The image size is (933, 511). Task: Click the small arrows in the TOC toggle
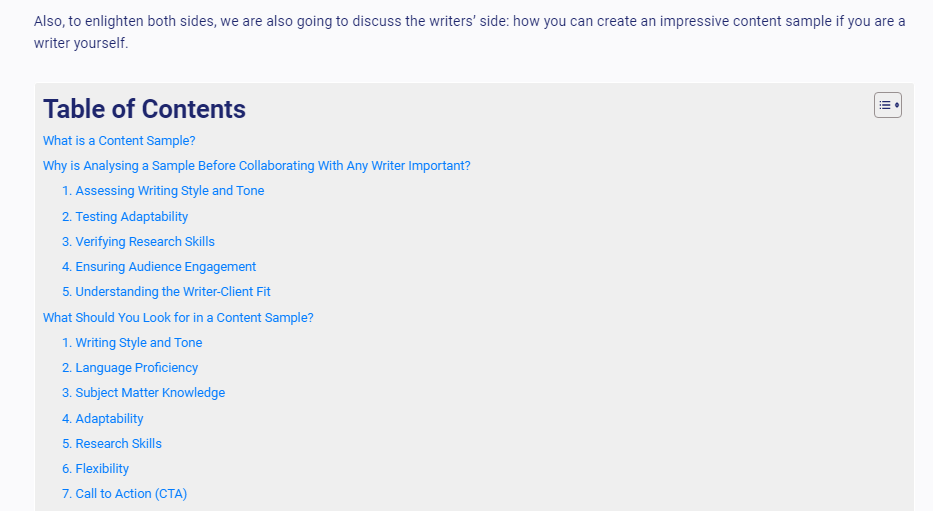(x=897, y=105)
